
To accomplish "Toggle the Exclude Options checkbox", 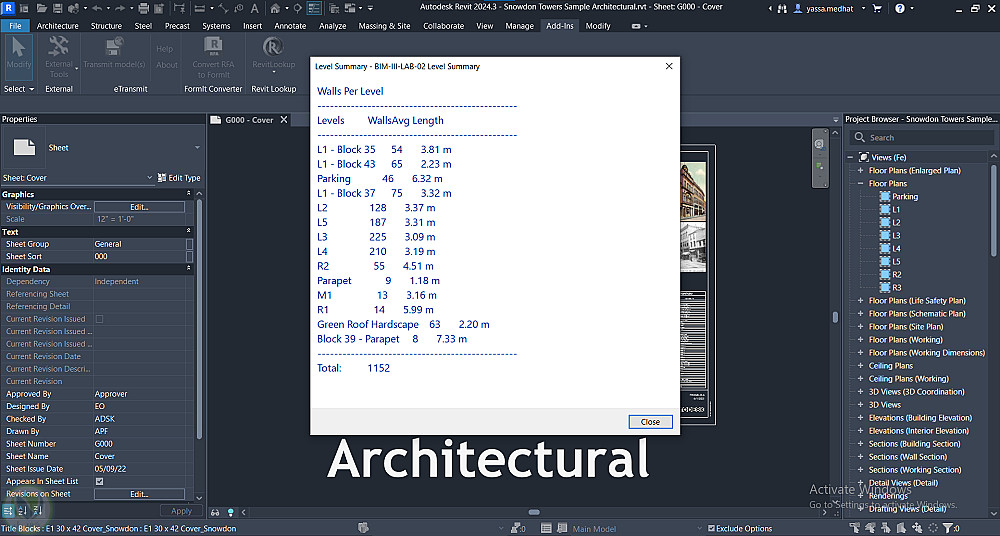I will (711, 528).
